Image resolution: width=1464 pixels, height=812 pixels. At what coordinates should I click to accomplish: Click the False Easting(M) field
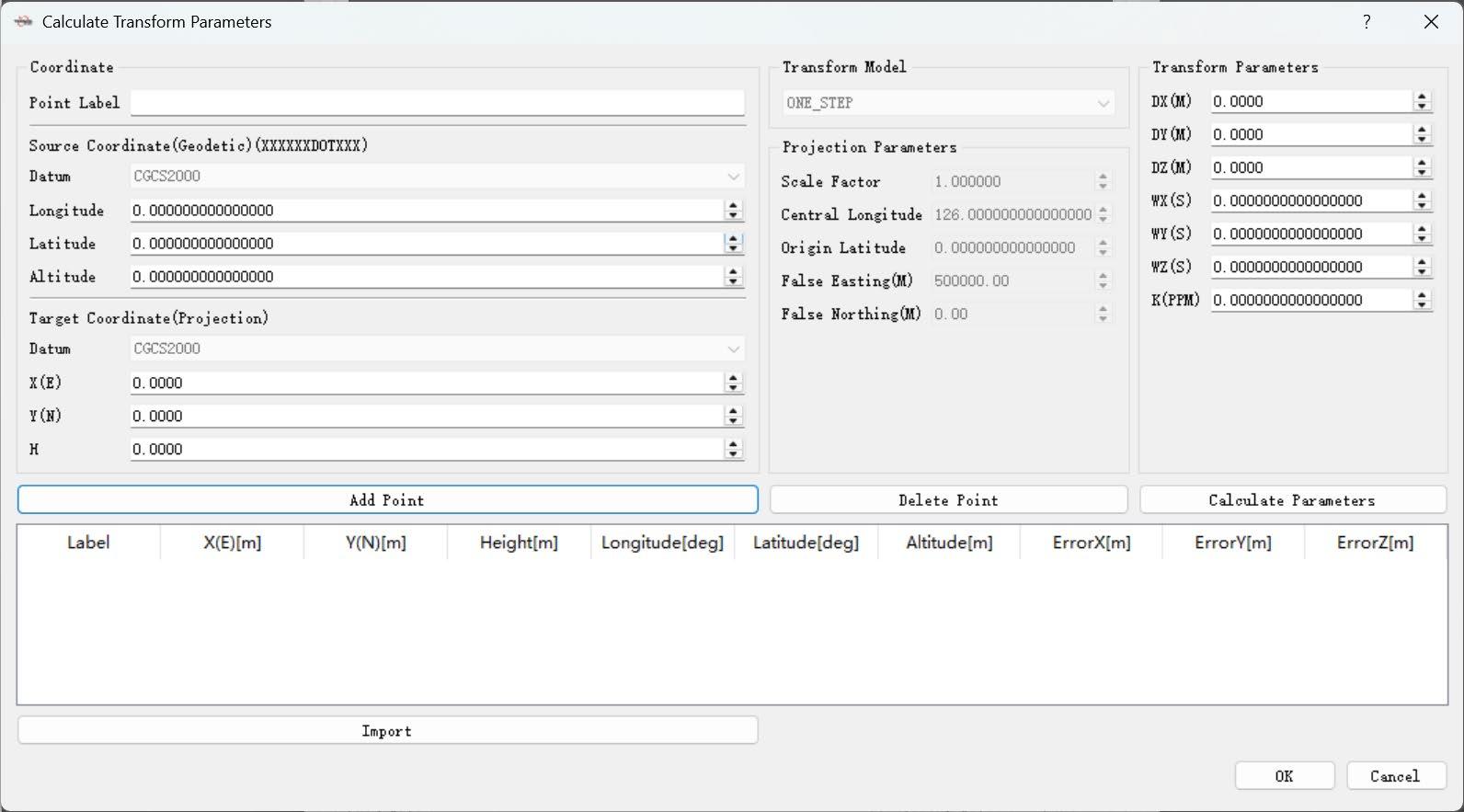tap(1012, 280)
